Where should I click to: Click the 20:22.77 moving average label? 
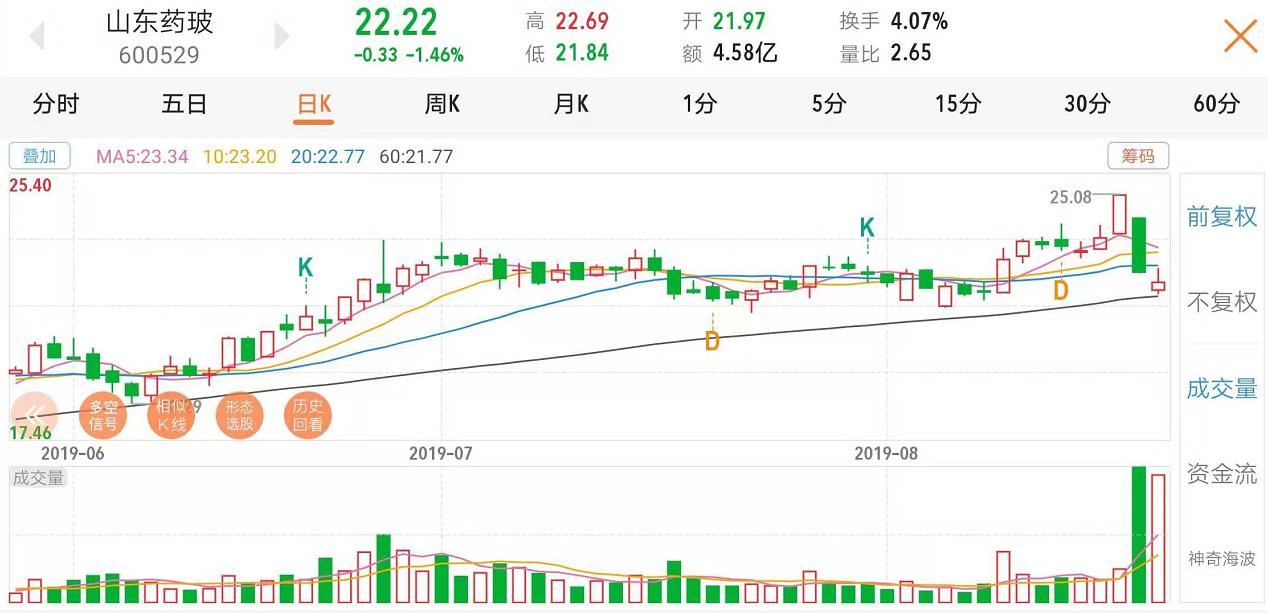[327, 156]
